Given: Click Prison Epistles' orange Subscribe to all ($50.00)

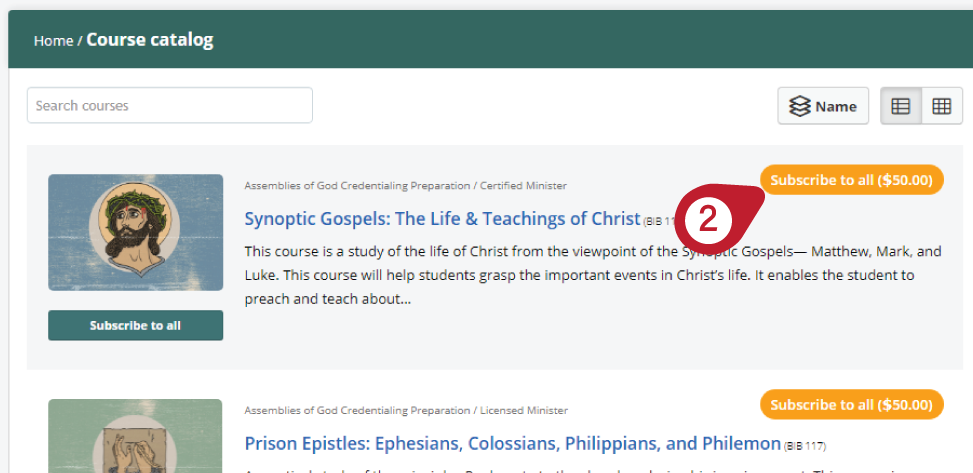Looking at the screenshot, I should point(851,405).
